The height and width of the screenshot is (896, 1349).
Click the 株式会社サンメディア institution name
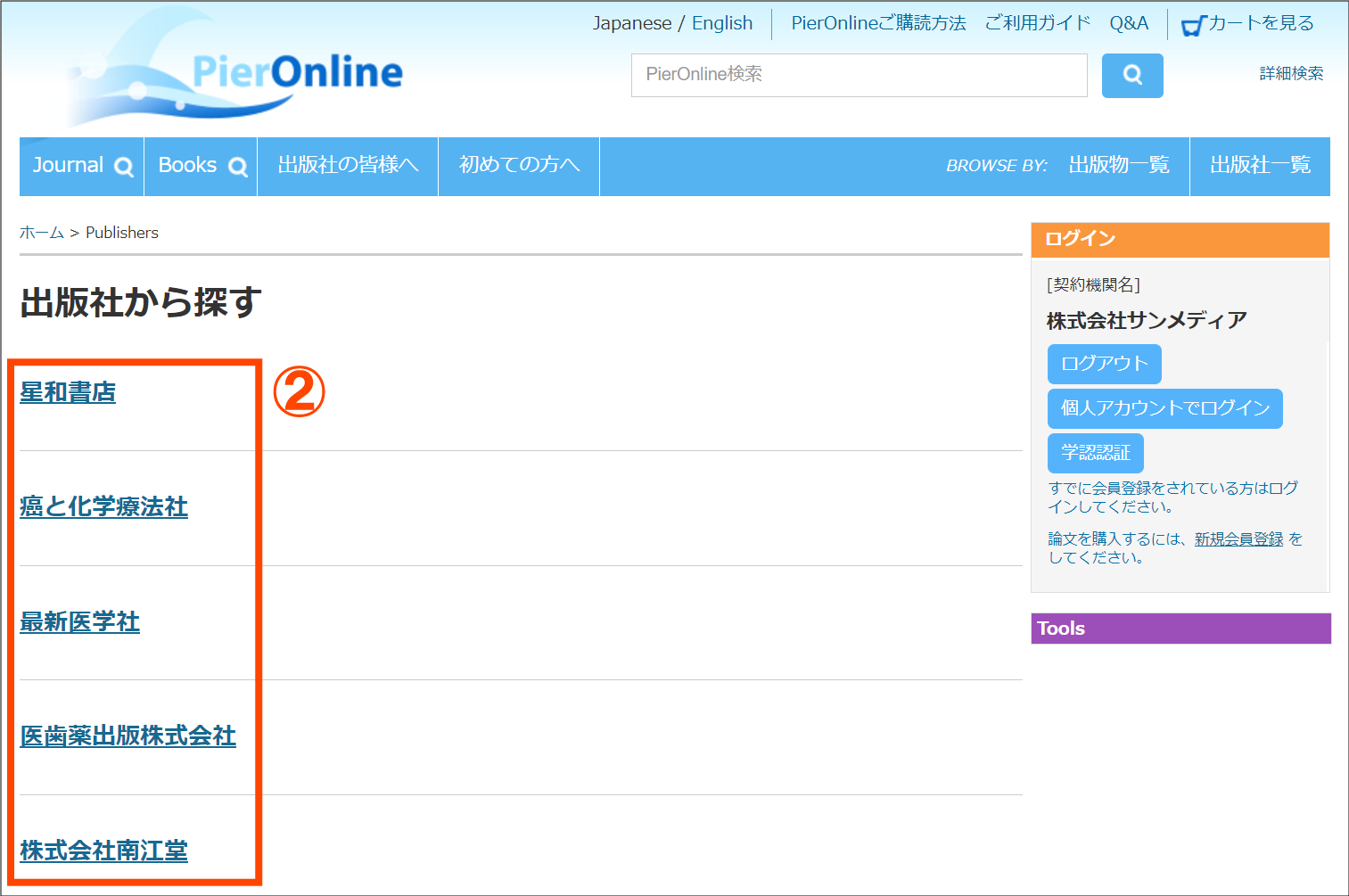[1147, 321]
